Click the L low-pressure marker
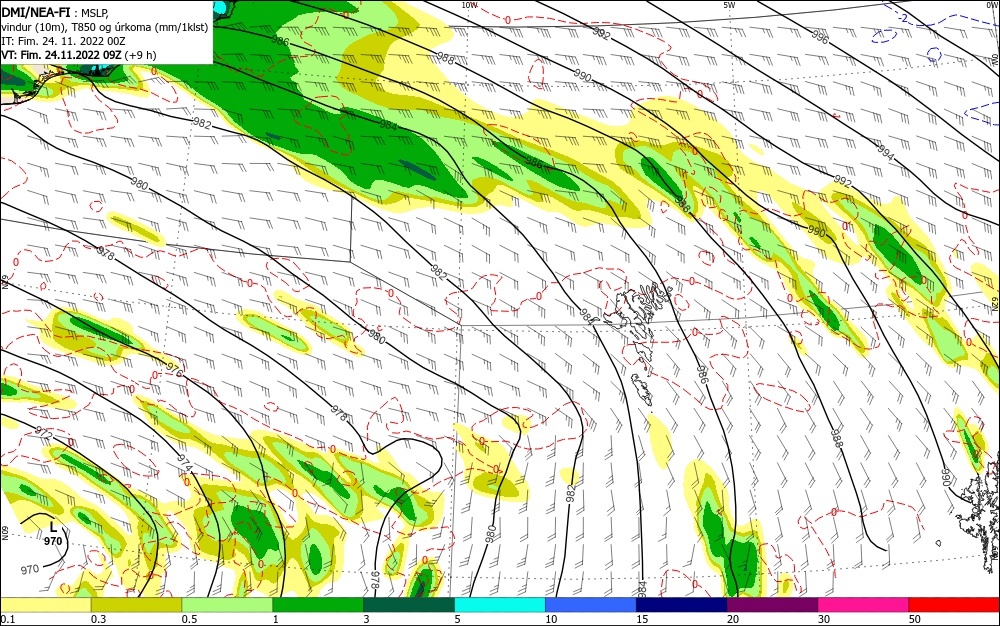Image resolution: width=1000 pixels, height=626 pixels. [x=53, y=527]
